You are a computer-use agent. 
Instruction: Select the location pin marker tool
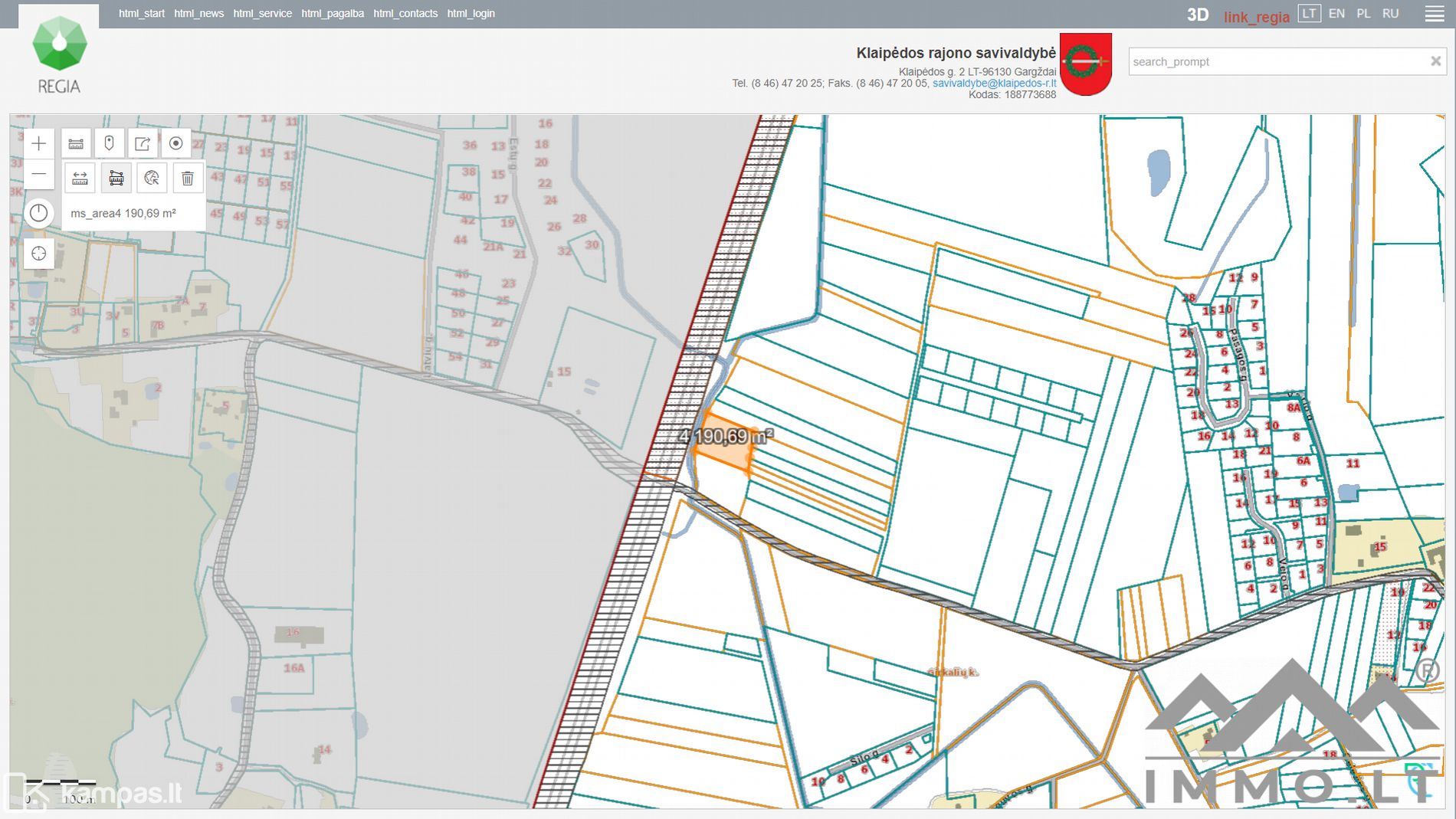point(109,143)
